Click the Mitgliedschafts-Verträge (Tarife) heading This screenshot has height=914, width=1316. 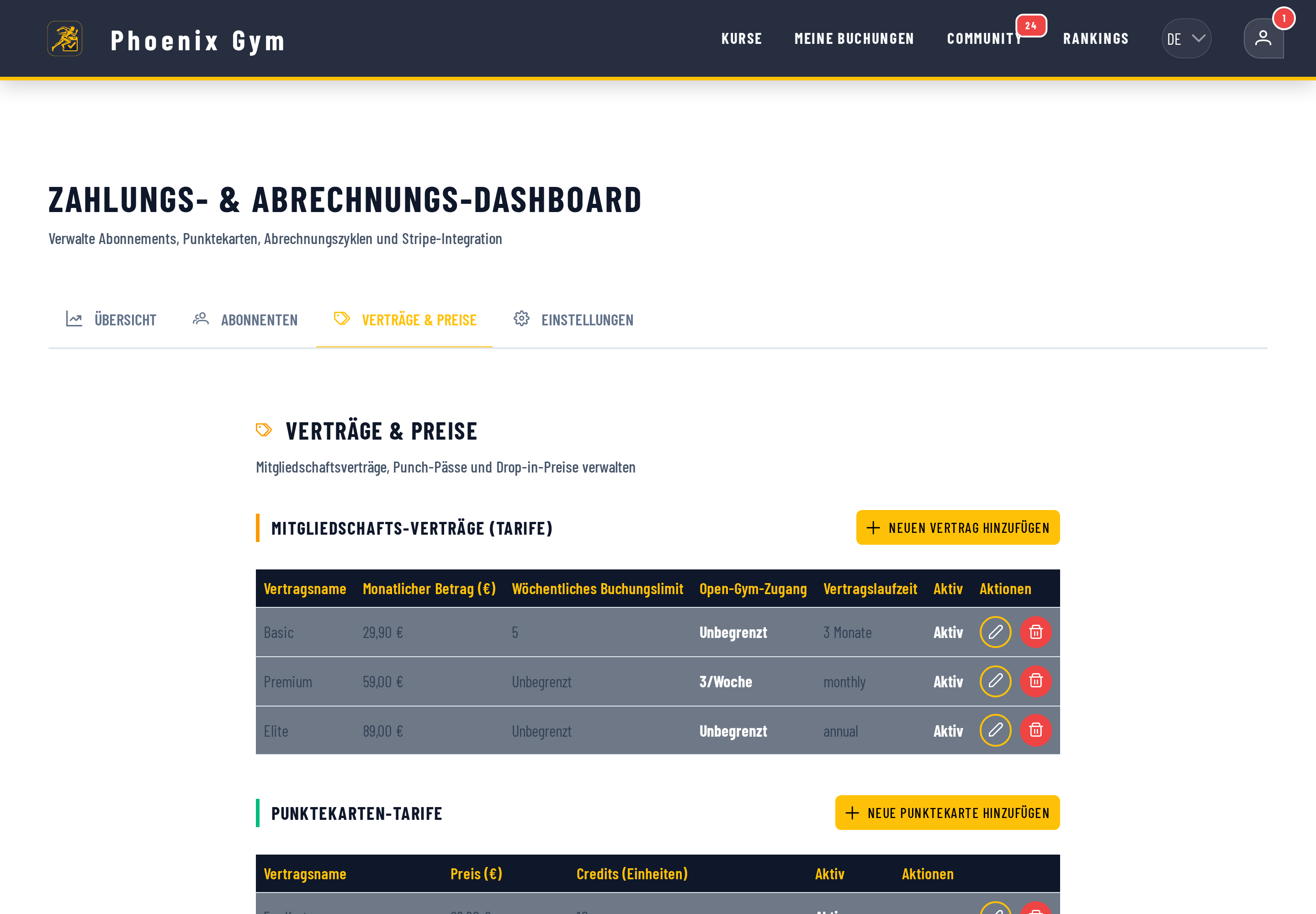(x=412, y=528)
